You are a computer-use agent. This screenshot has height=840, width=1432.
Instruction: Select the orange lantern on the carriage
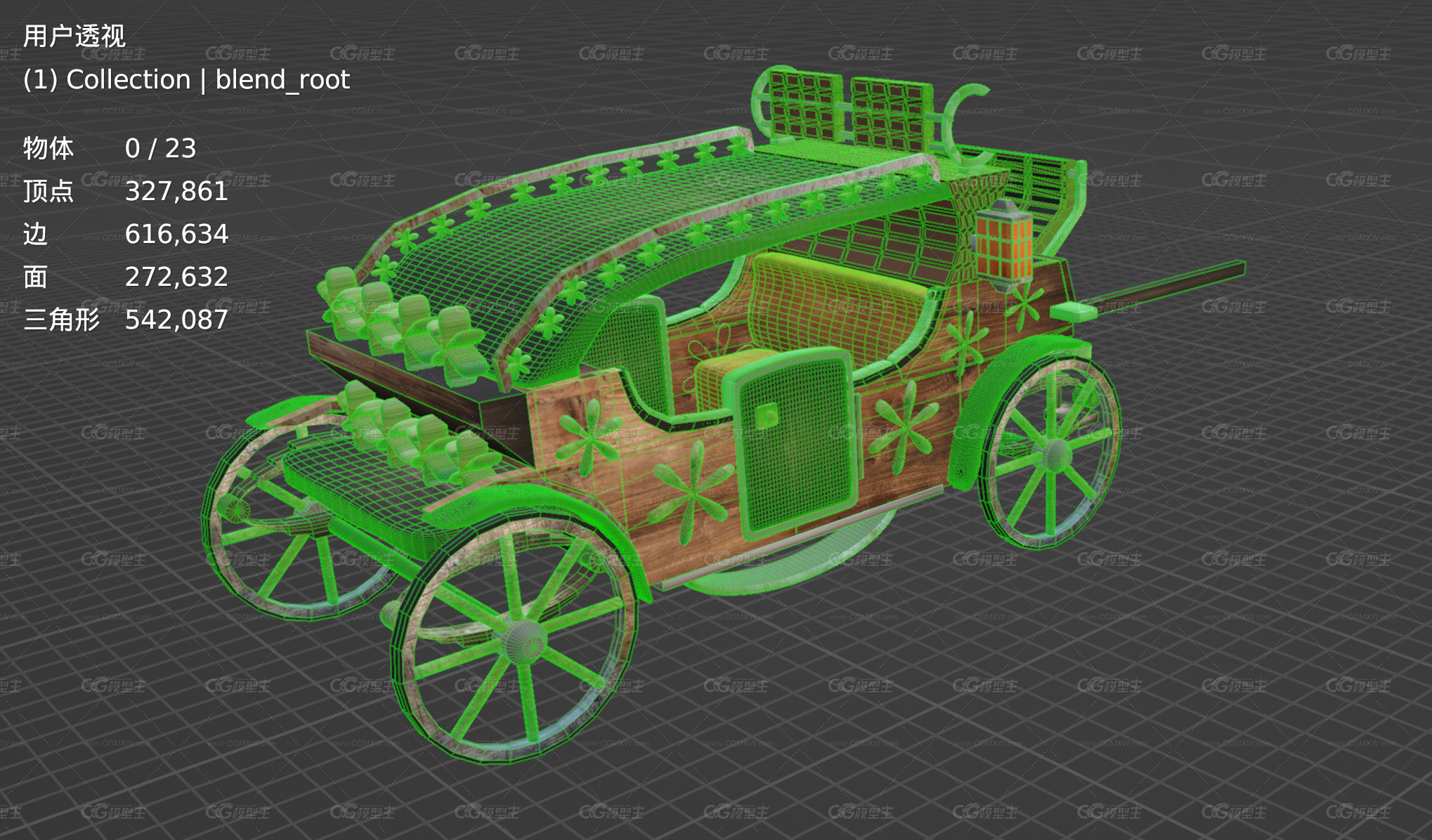click(1004, 244)
